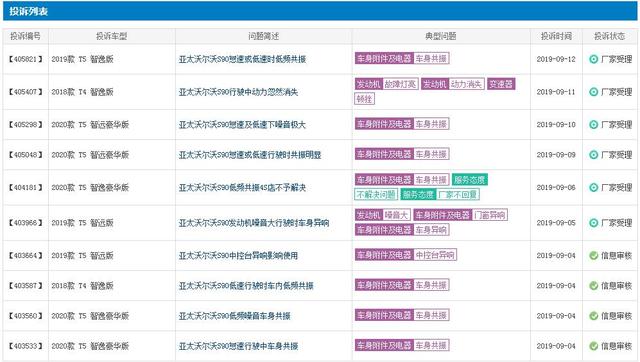Click the 厂家不回复 tag in row 404181

[x=458, y=195]
